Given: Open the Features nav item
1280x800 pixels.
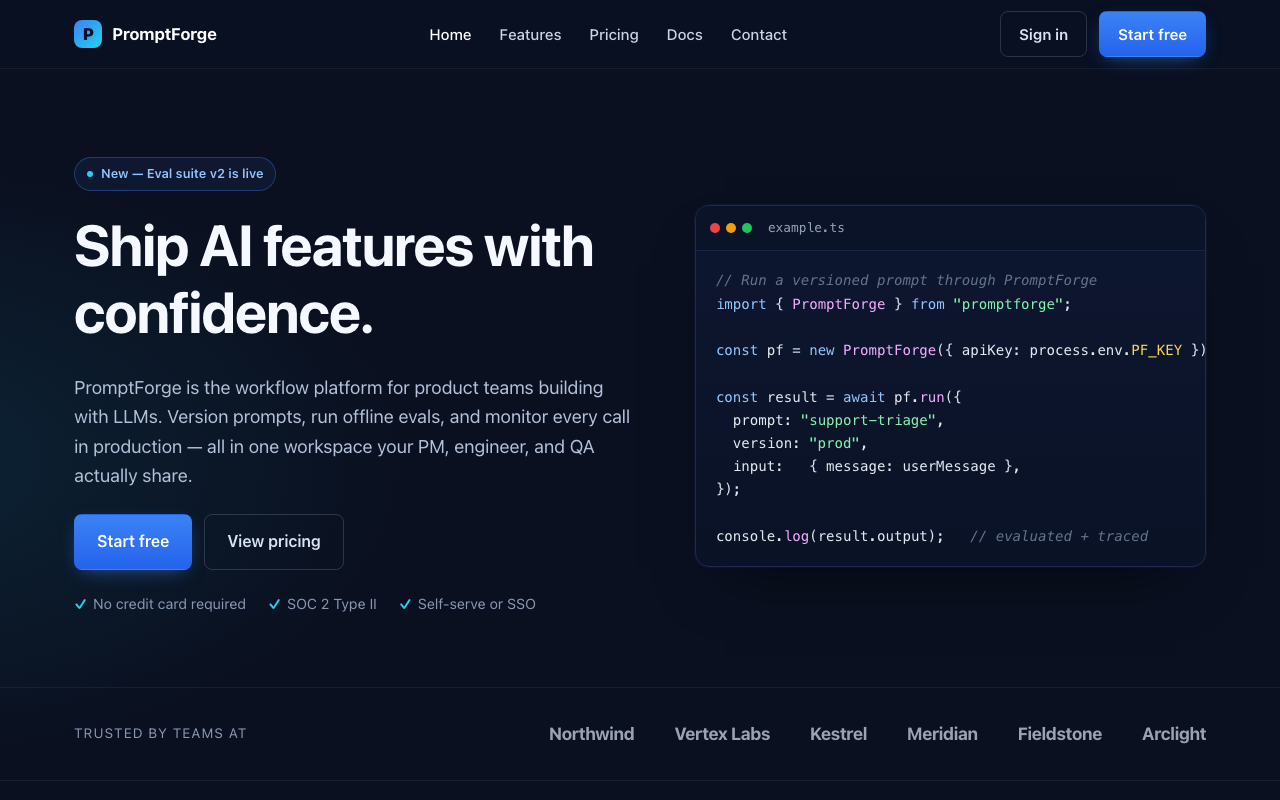Looking at the screenshot, I should tap(530, 35).
